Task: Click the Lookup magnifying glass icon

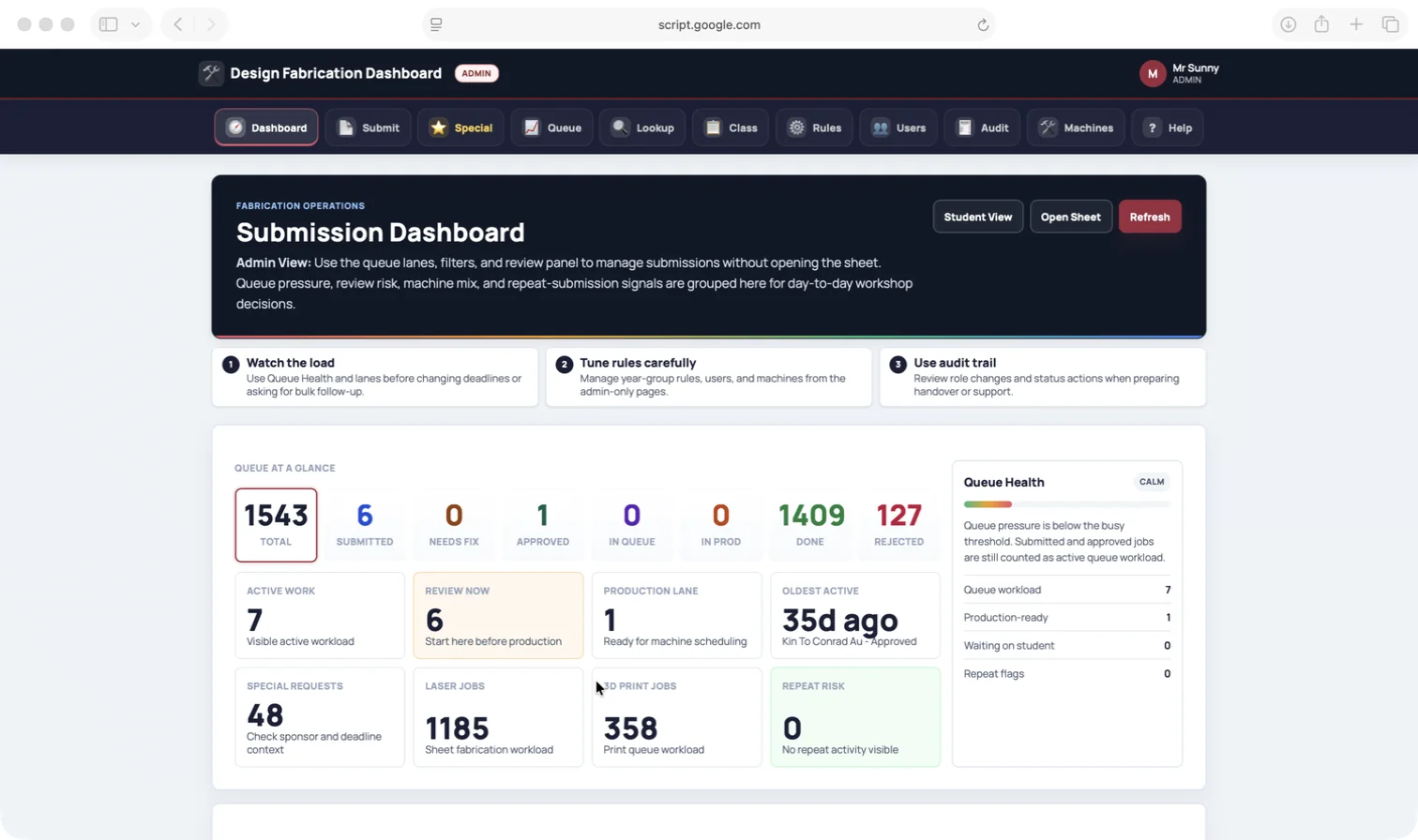Action: tap(620, 127)
